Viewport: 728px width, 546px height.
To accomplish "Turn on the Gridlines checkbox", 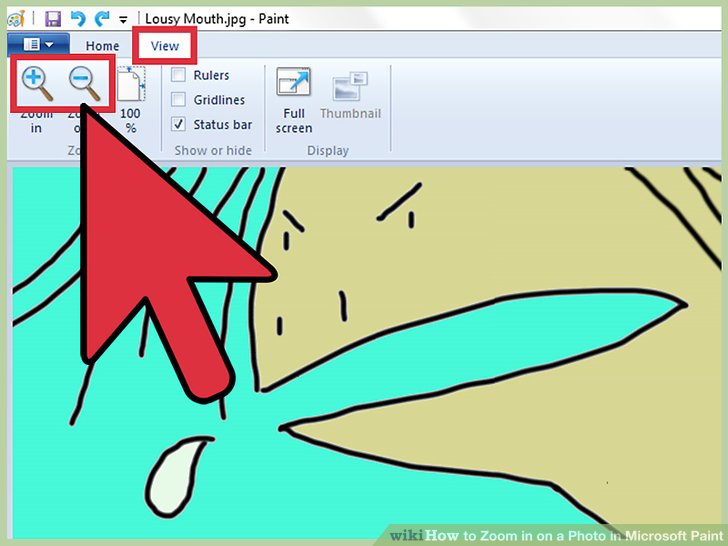I will pyautogui.click(x=178, y=99).
